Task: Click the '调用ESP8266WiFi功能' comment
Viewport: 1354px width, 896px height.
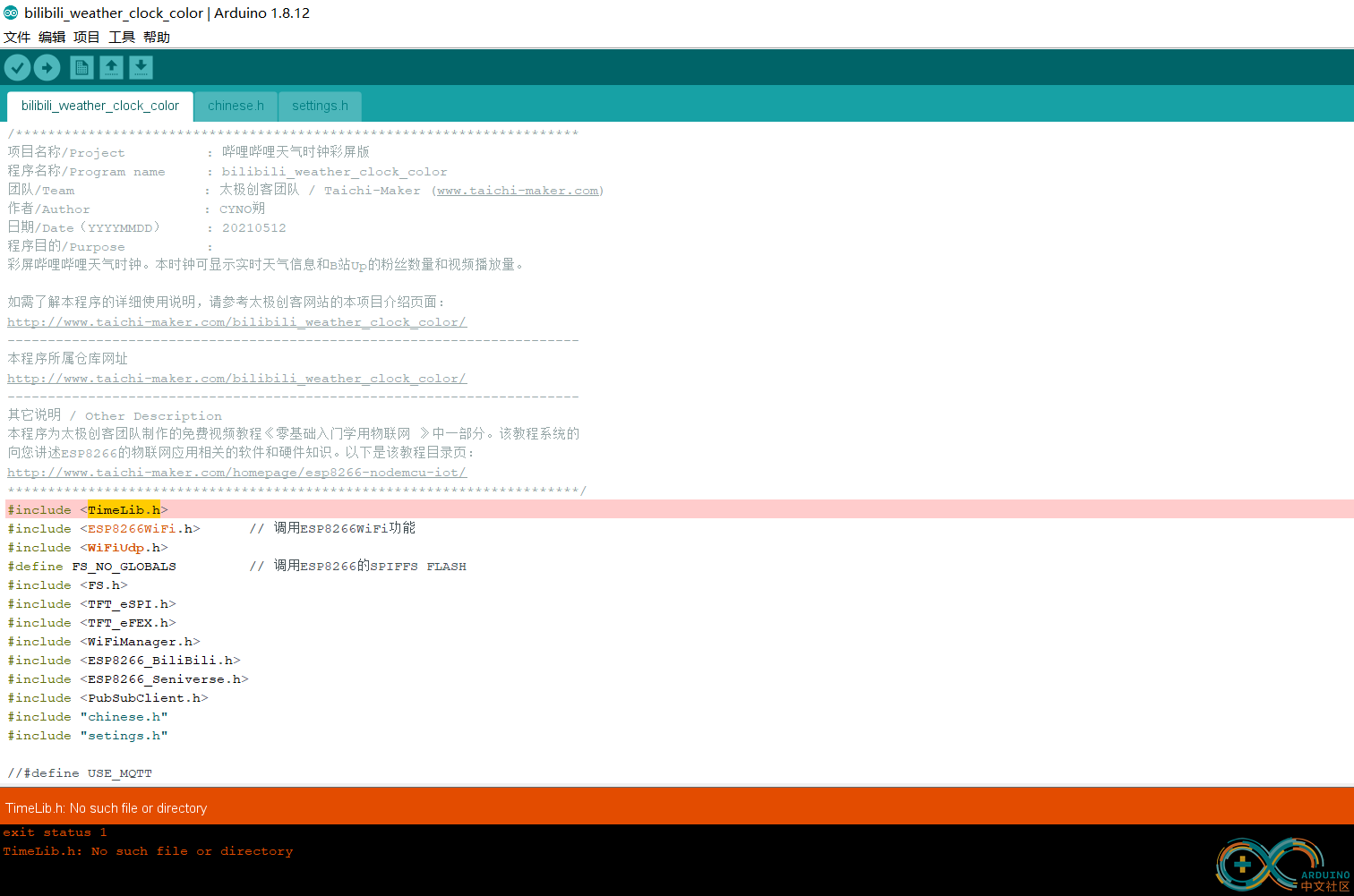Action: [345, 528]
